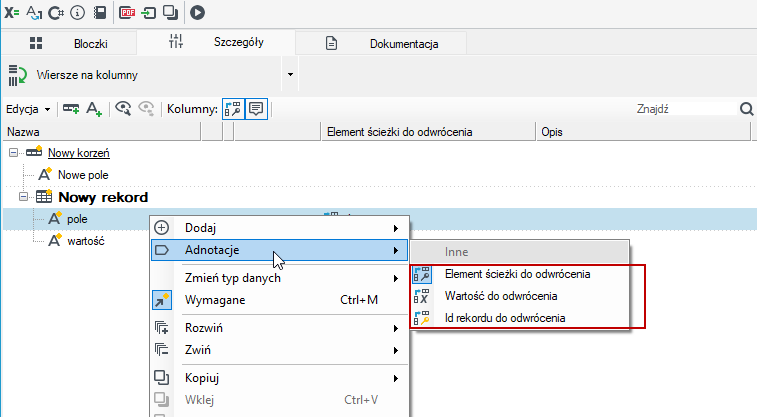Select the Nowy rekord tree item

tap(103, 197)
